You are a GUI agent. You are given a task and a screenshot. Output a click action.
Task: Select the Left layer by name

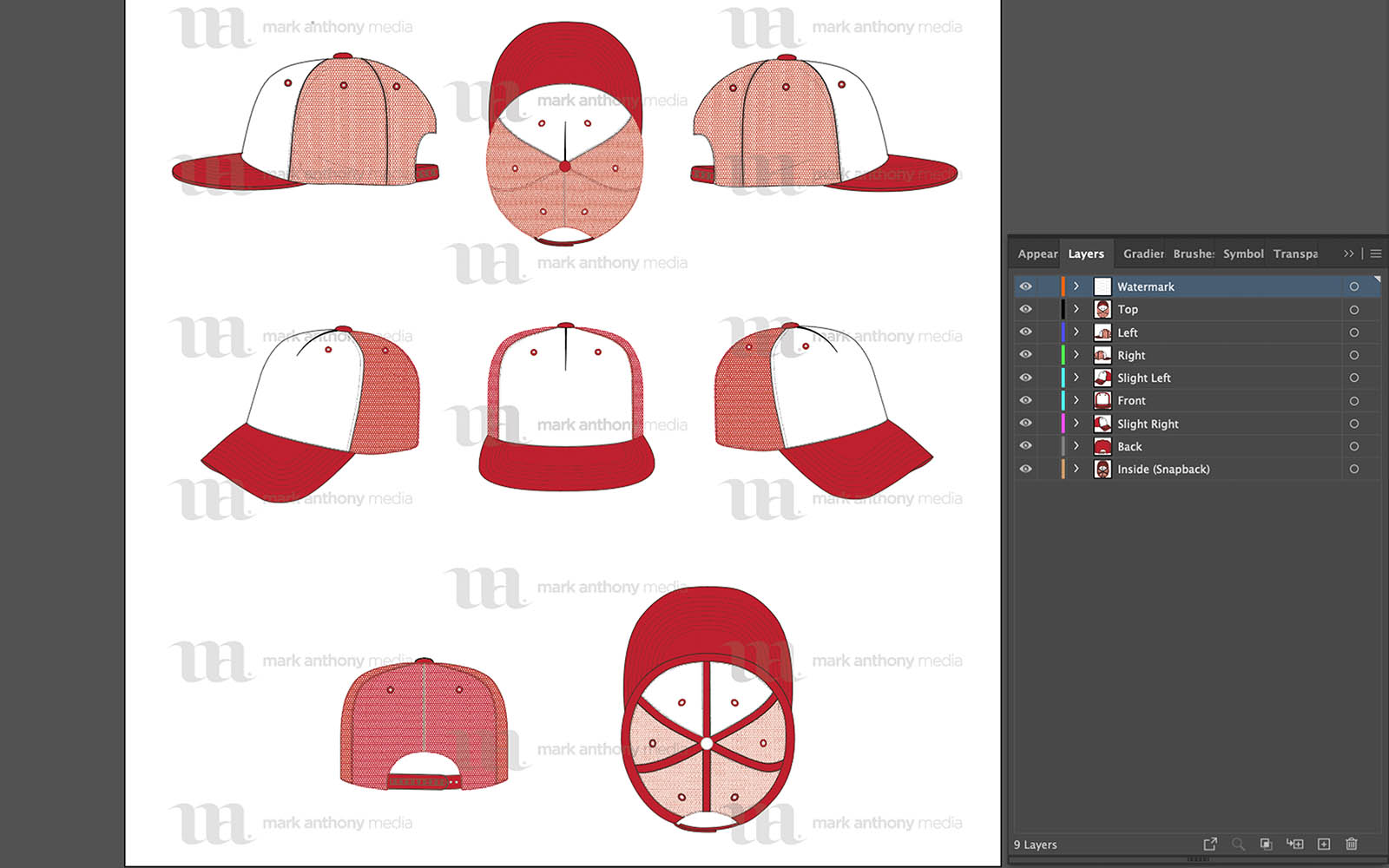[1127, 332]
